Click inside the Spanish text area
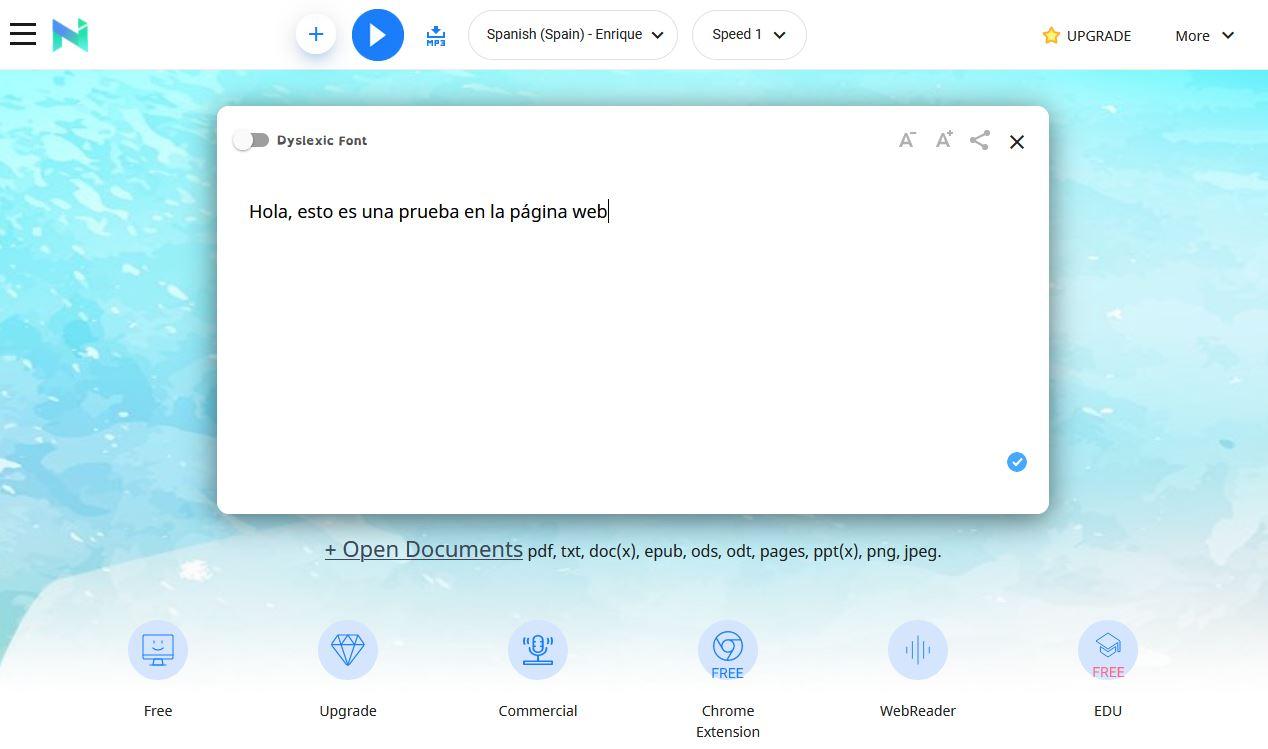Viewport: 1268px width, 749px height. click(x=632, y=320)
